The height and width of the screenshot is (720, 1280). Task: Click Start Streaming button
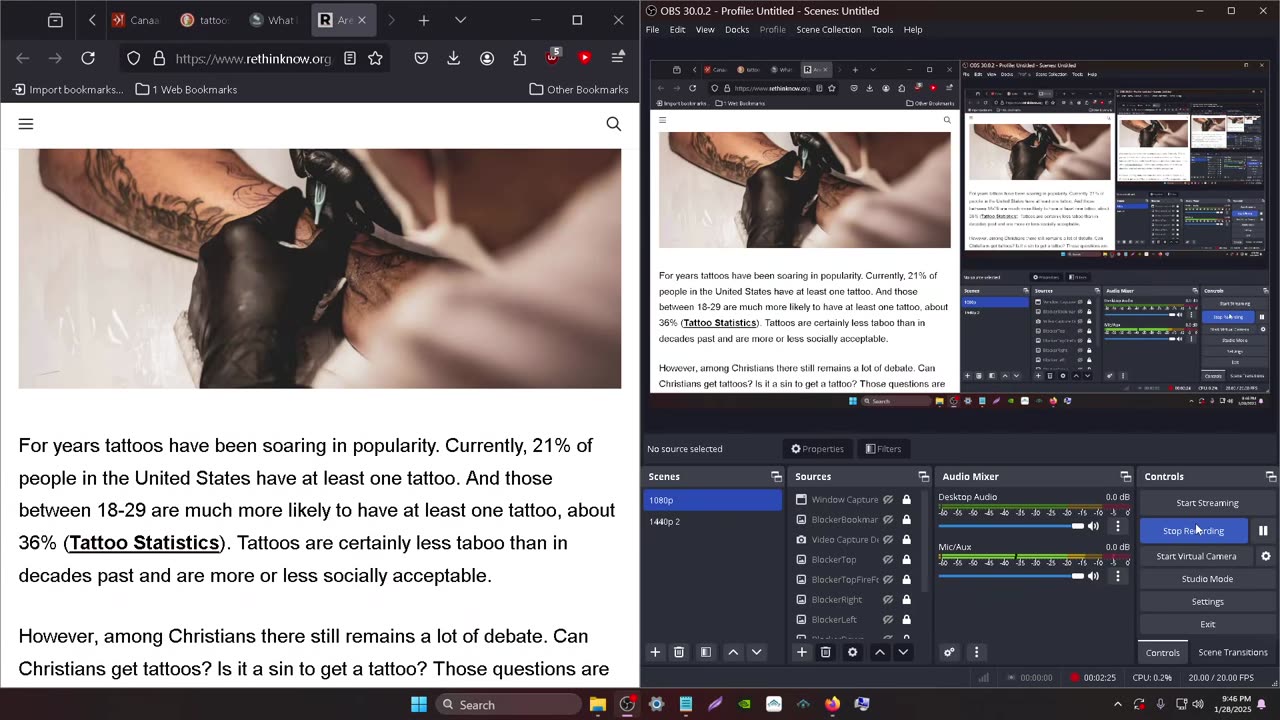(1207, 503)
